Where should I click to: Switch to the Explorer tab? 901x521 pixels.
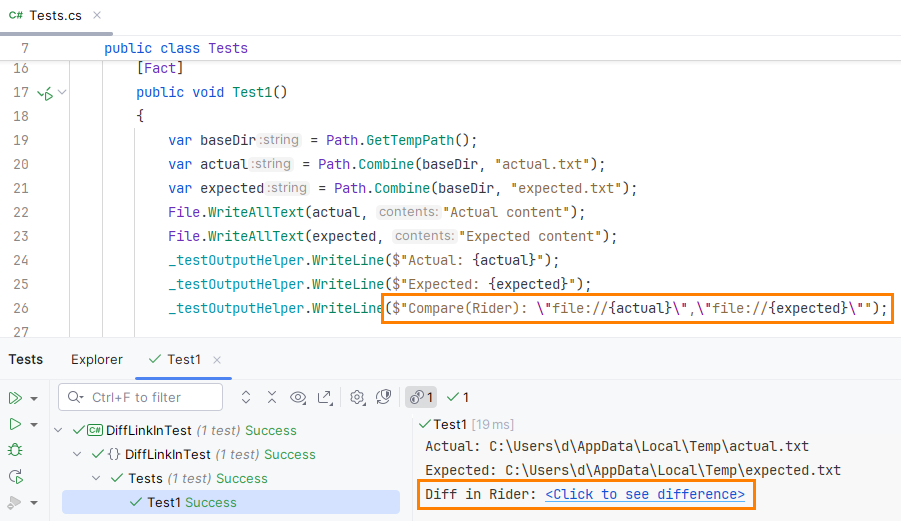tap(97, 360)
